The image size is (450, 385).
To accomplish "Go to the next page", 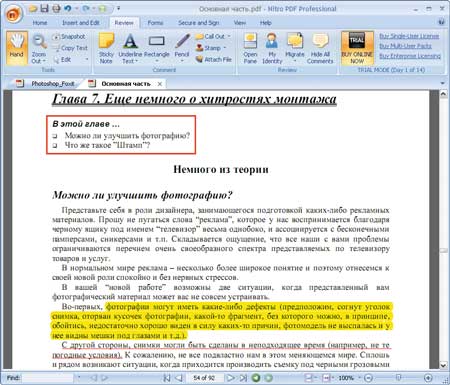I will click(230, 378).
